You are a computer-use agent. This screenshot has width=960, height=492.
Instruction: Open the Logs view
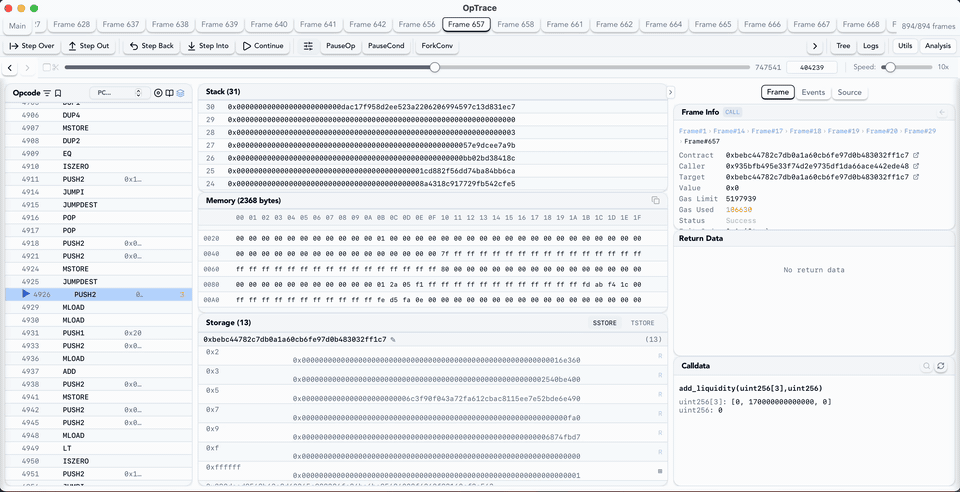(x=871, y=46)
